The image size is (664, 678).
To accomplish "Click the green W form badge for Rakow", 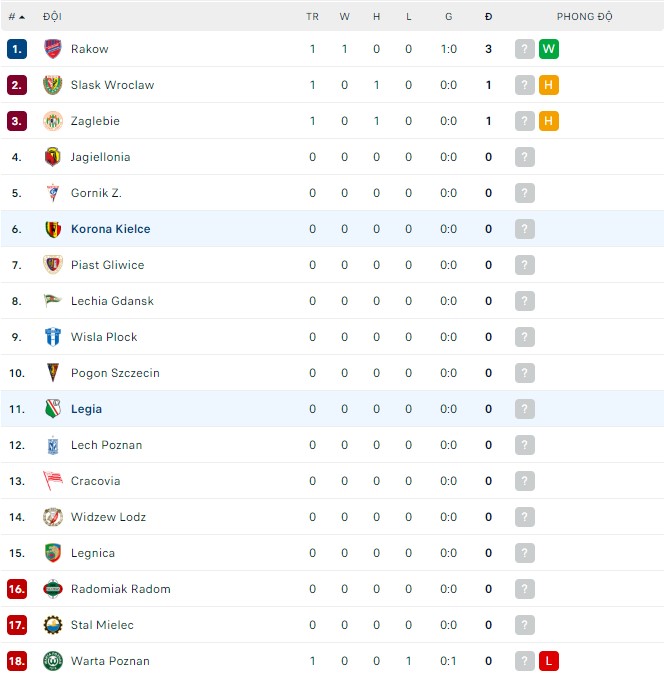I will [548, 49].
